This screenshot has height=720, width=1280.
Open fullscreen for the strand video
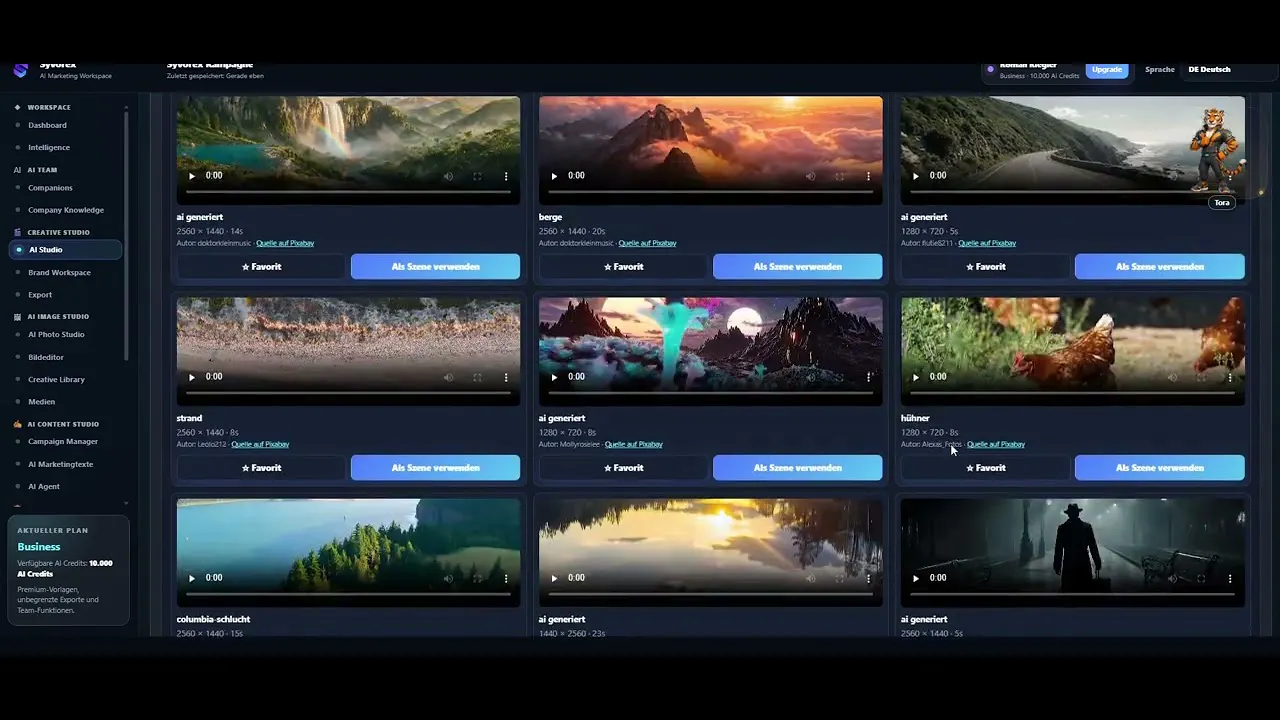(x=477, y=377)
